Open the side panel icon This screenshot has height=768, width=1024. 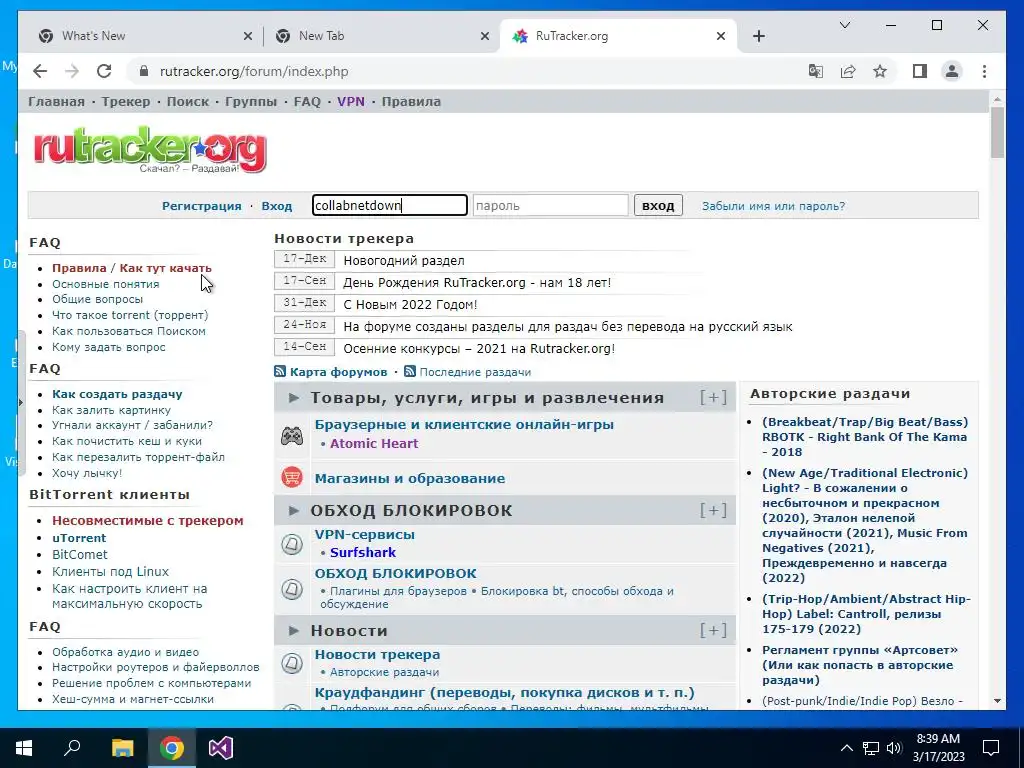click(920, 71)
